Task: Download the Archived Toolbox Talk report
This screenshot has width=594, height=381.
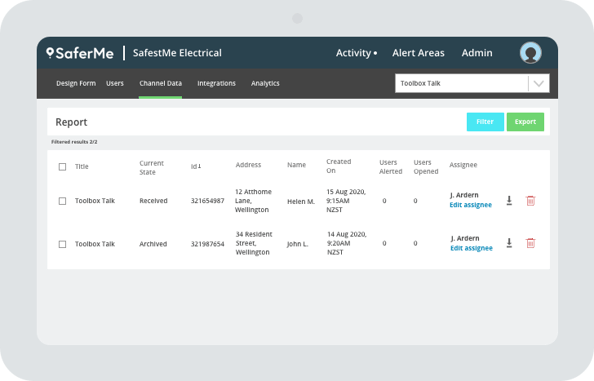Action: tap(509, 243)
